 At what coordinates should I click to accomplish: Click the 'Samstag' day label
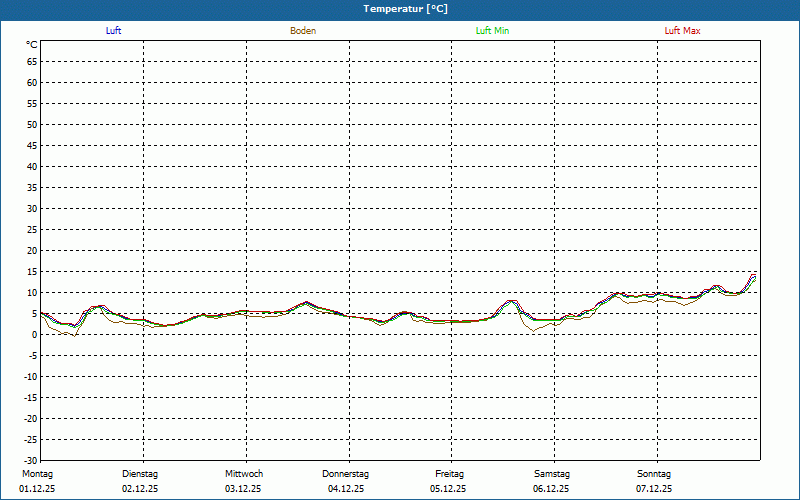(552, 474)
